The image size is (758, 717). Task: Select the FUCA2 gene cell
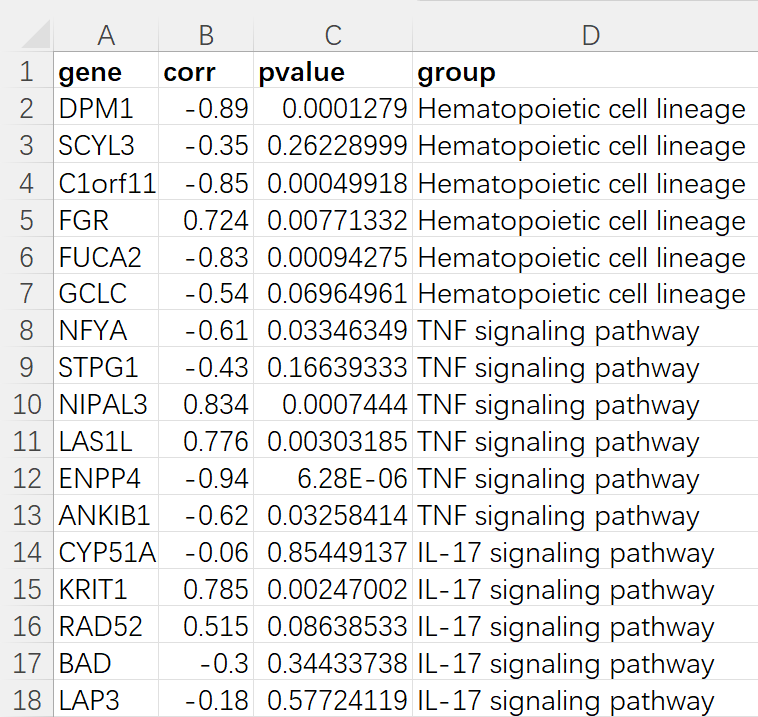click(106, 257)
